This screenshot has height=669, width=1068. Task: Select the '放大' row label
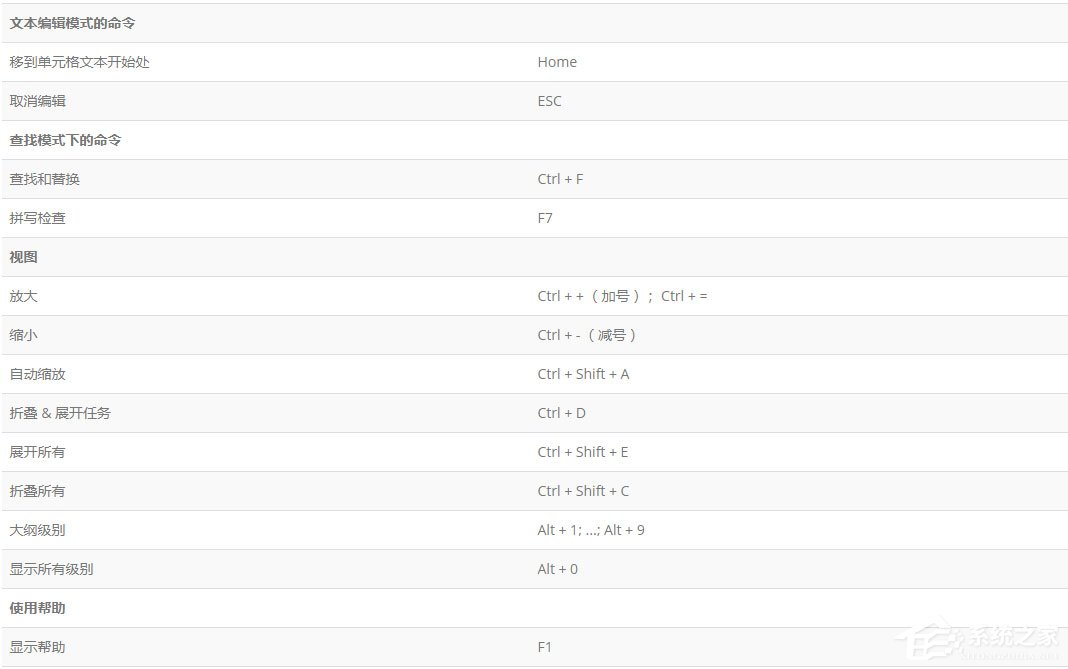[x=24, y=296]
